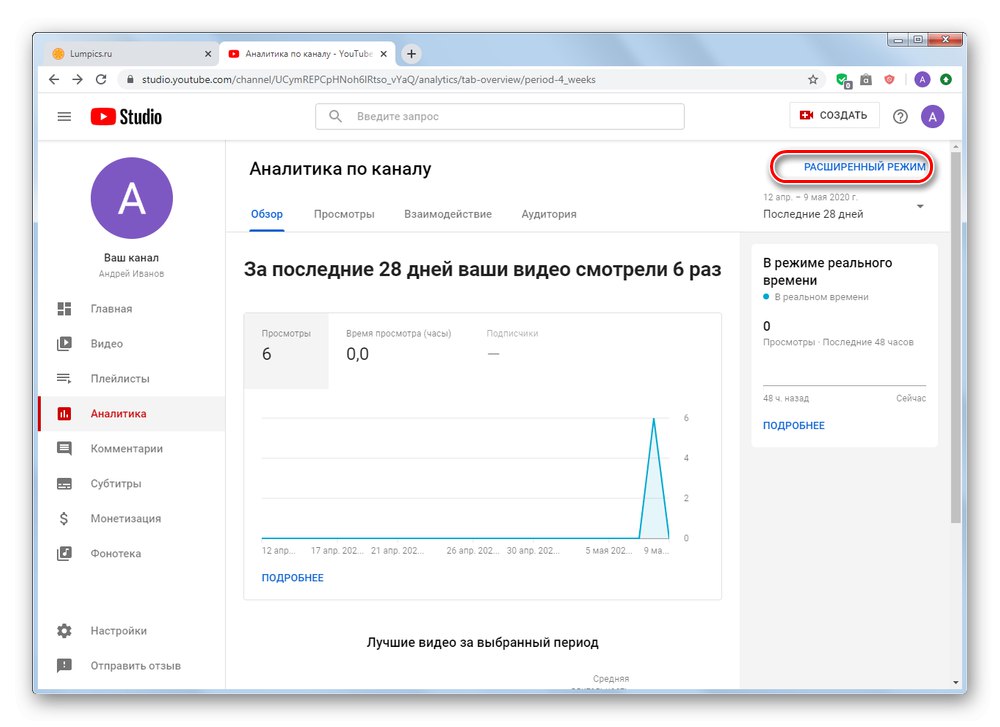The height and width of the screenshot is (727, 1000).
Task: Open Субтитры in the sidebar
Action: click(131, 483)
